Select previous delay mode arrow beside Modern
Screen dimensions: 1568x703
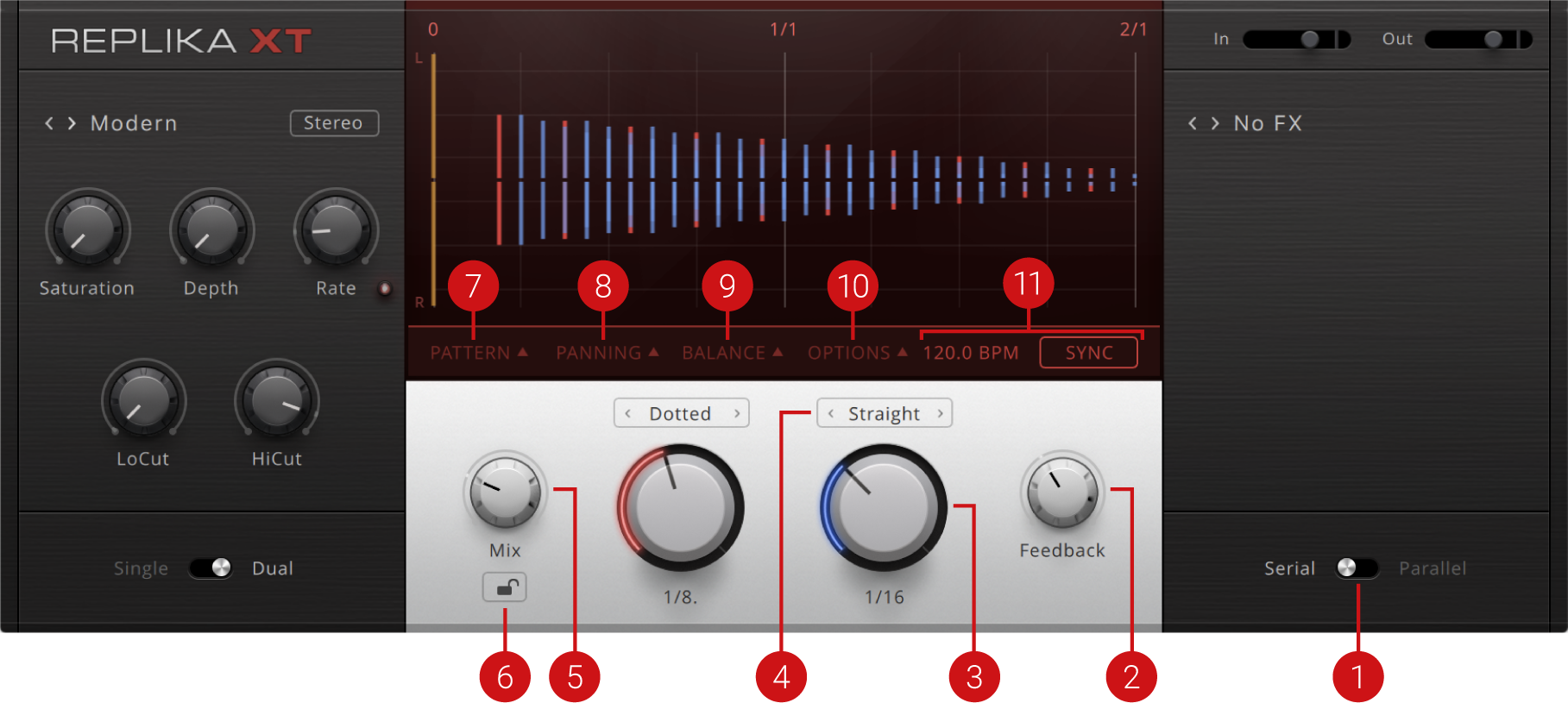(49, 123)
